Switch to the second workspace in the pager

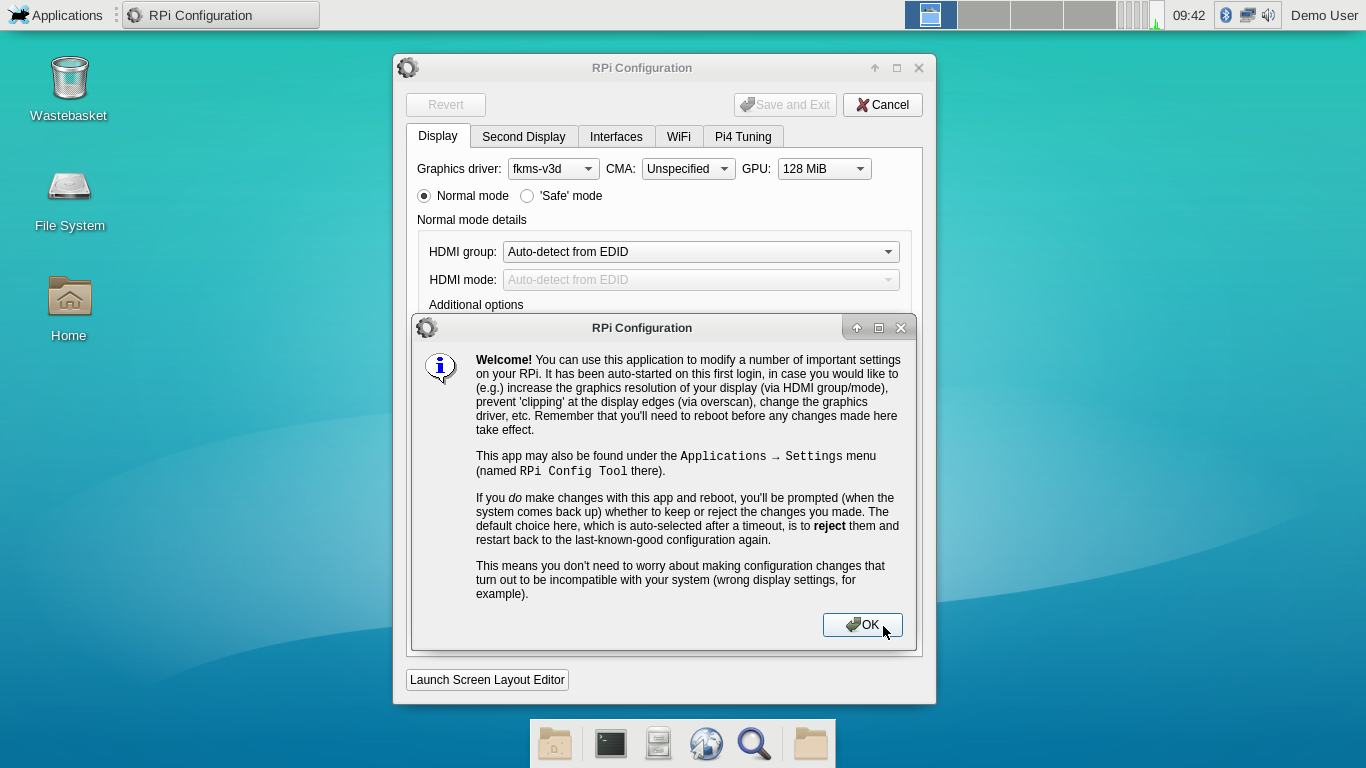pyautogui.click(x=984, y=15)
